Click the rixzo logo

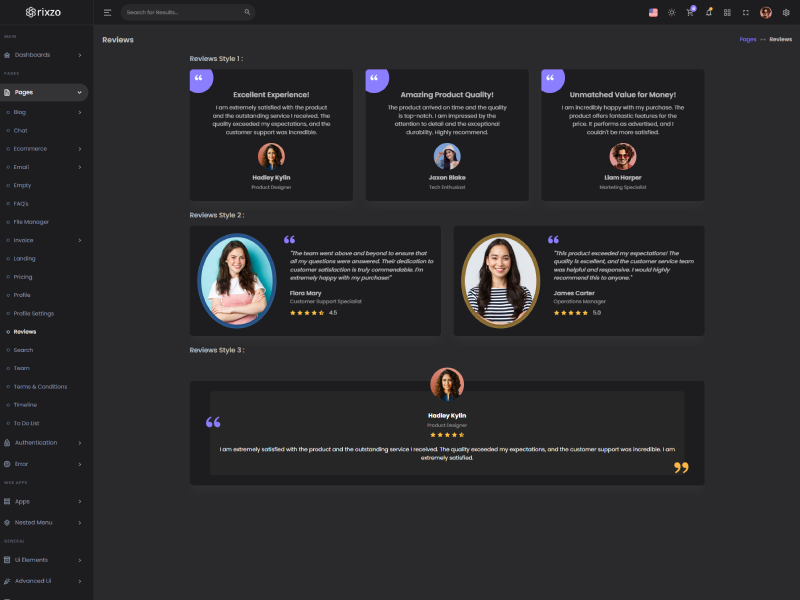click(x=46, y=12)
